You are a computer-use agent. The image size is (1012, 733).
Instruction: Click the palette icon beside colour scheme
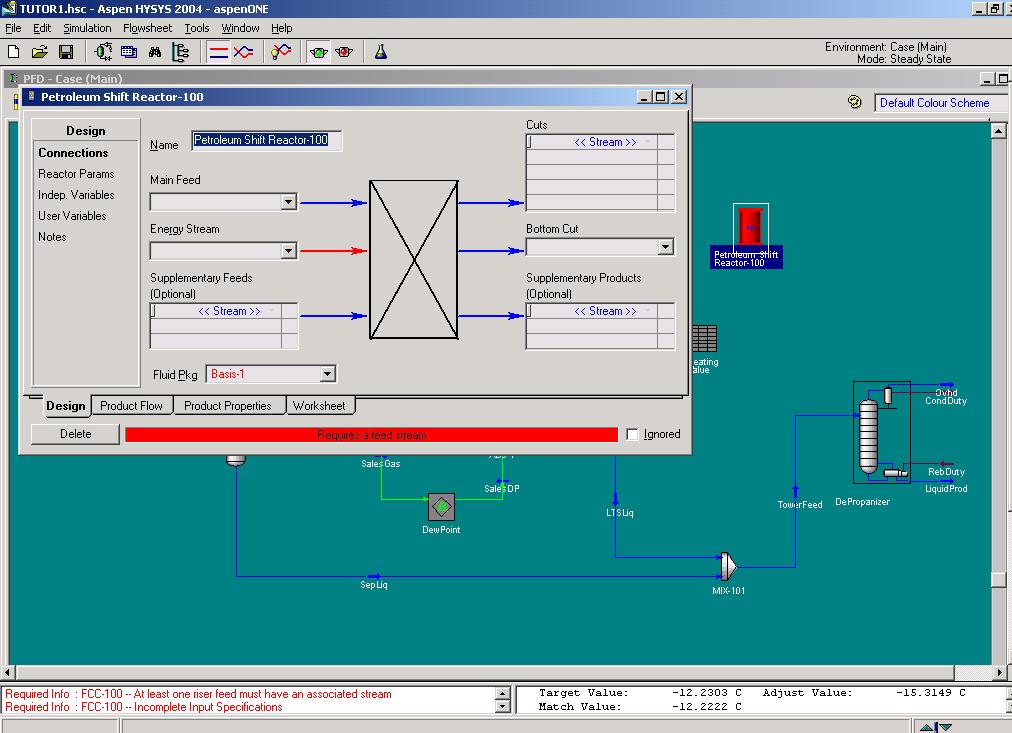(x=855, y=102)
